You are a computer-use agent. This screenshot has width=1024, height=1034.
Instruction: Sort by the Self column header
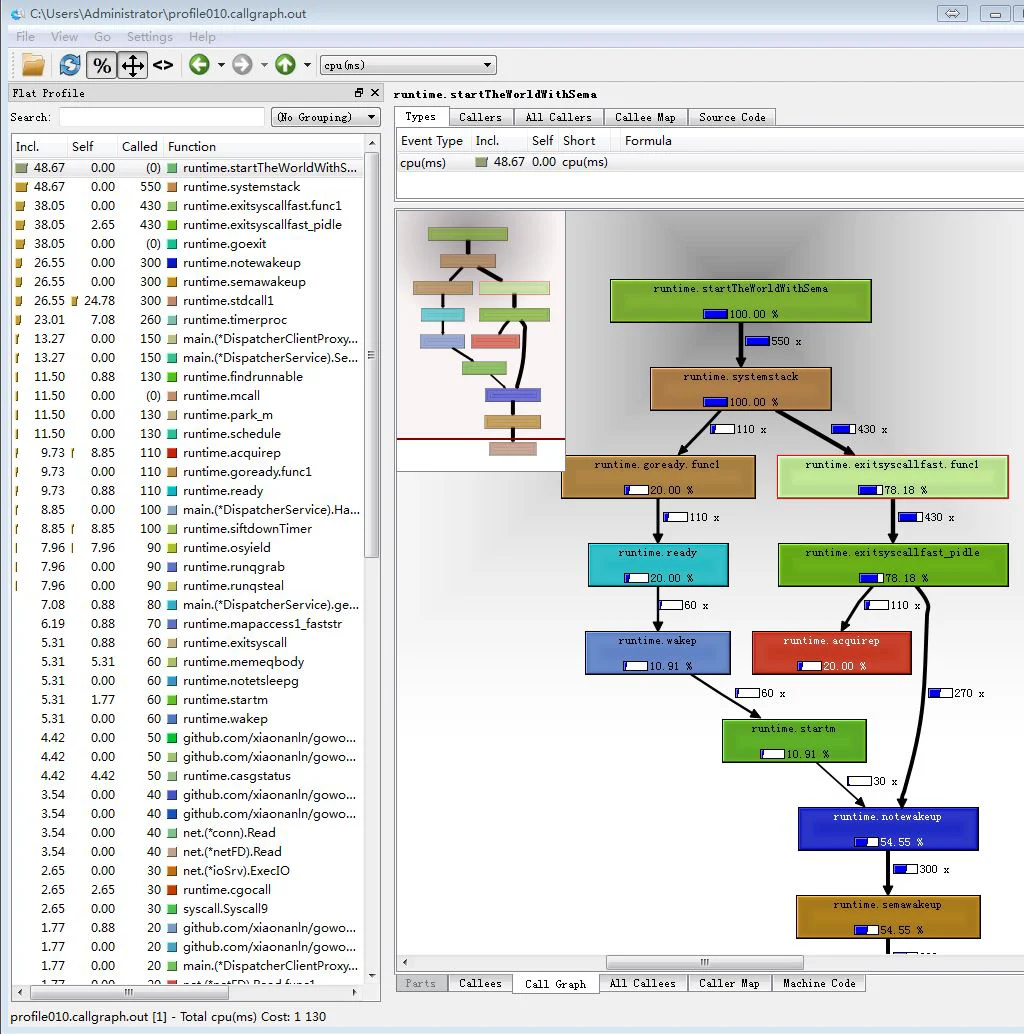tap(83, 146)
